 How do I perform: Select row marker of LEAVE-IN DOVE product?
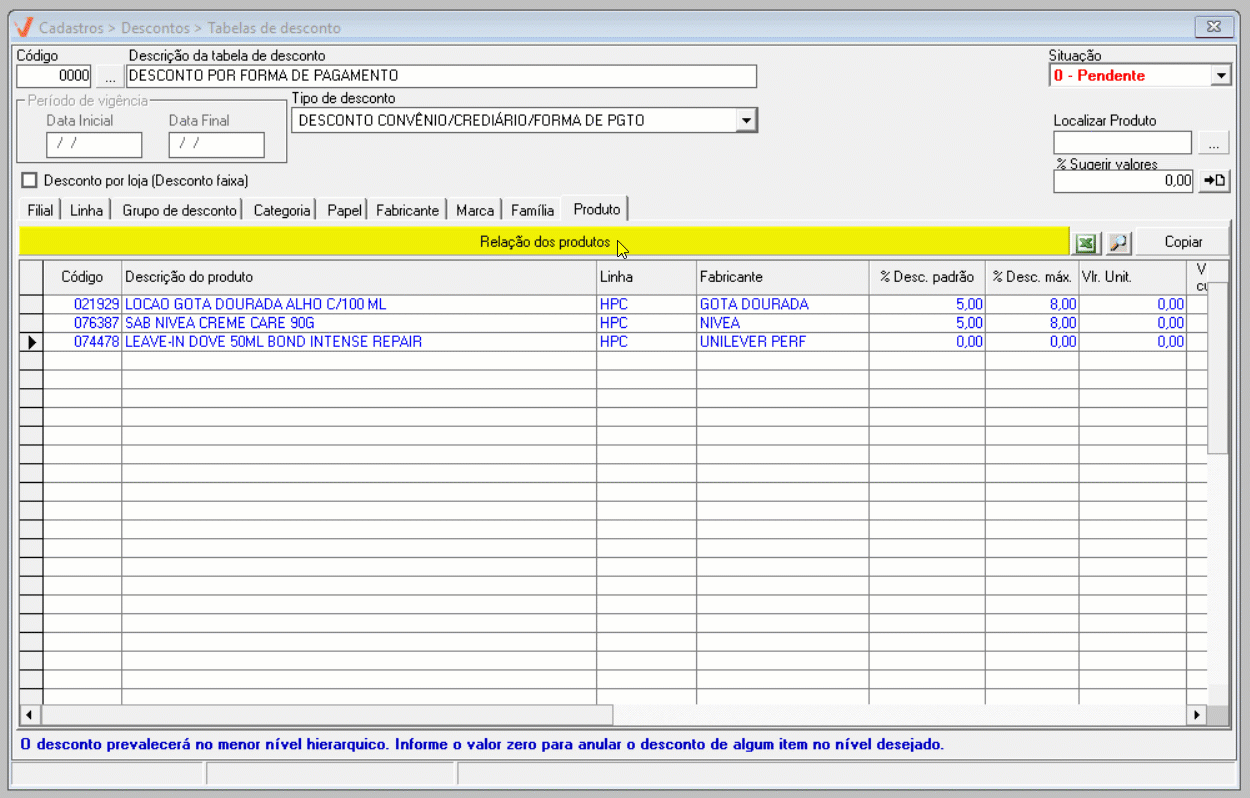coord(31,342)
